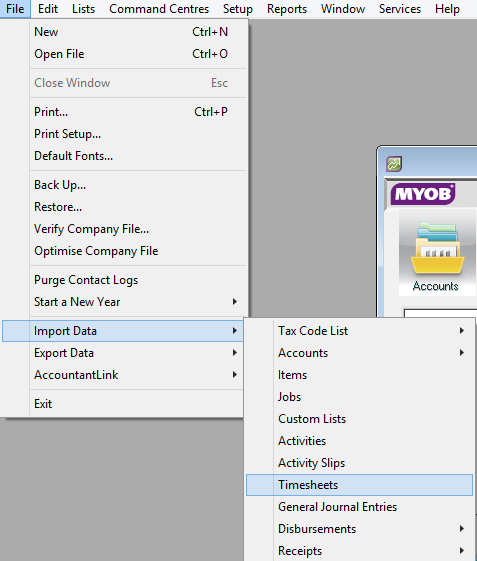Screen dimensions: 477x561
Task: Expand the Export Data submenu
Action: (x=136, y=353)
